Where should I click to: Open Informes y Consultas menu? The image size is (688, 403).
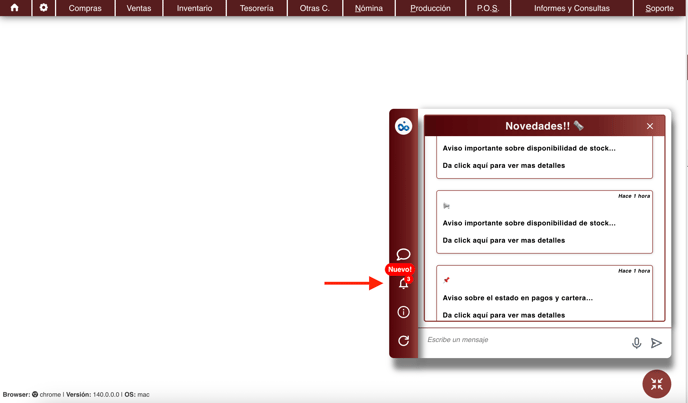571,8
